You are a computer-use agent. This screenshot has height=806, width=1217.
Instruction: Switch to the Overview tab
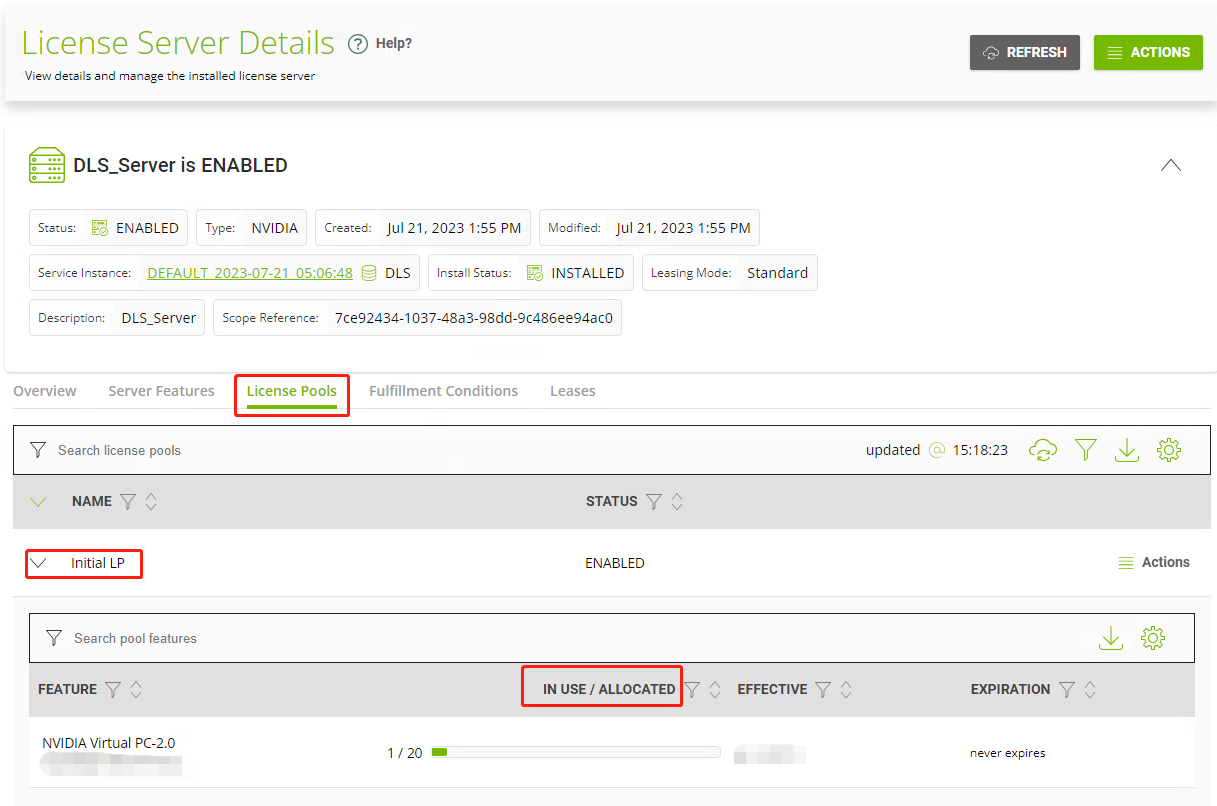pyautogui.click(x=45, y=391)
